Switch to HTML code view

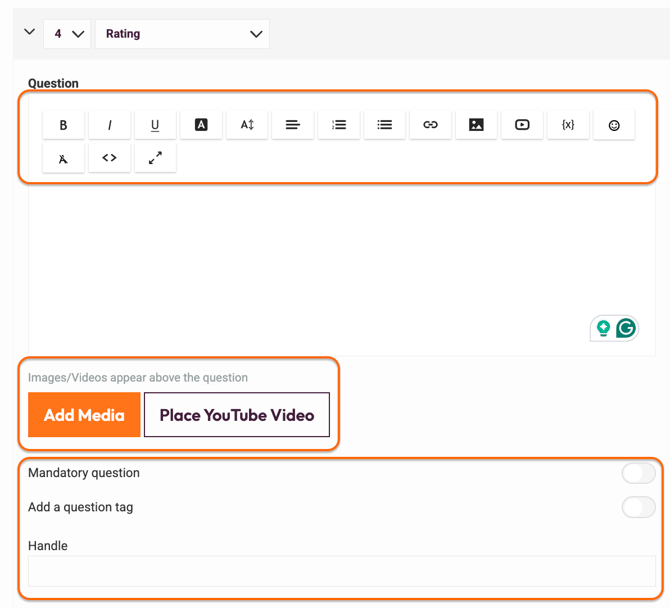click(x=109, y=158)
